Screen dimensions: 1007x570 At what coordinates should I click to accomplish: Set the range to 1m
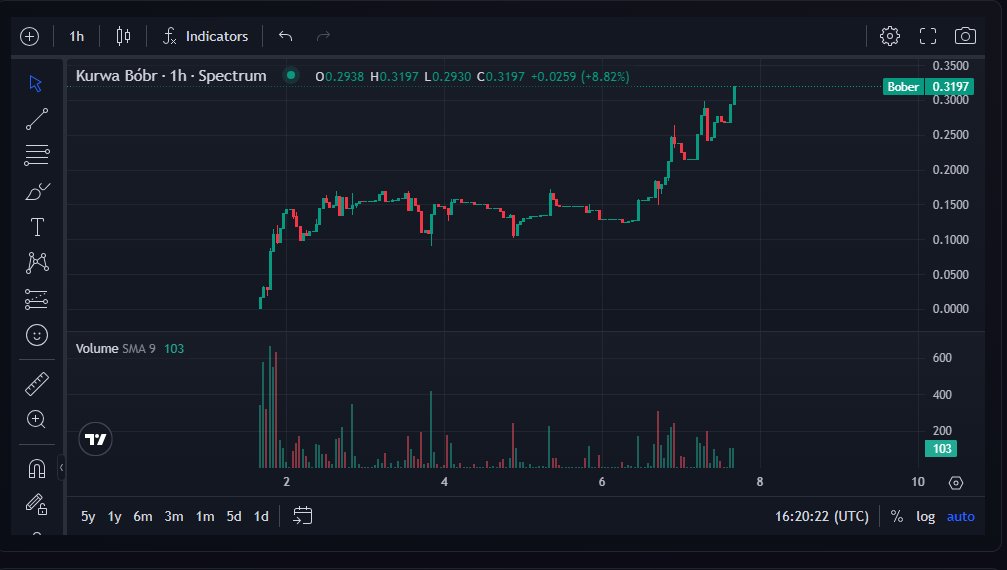tap(205, 516)
